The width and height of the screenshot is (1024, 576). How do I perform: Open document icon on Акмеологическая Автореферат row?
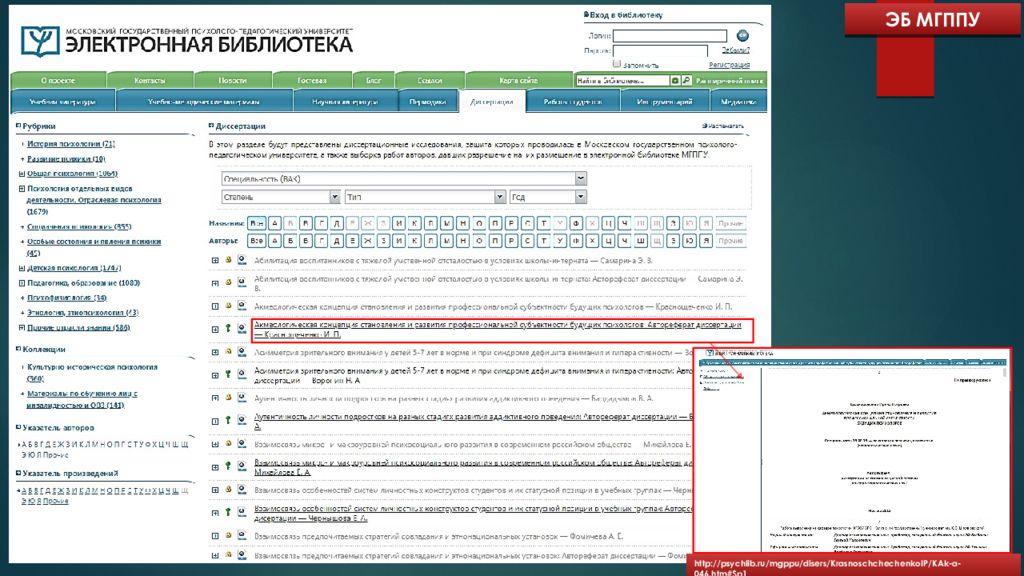pos(242,328)
